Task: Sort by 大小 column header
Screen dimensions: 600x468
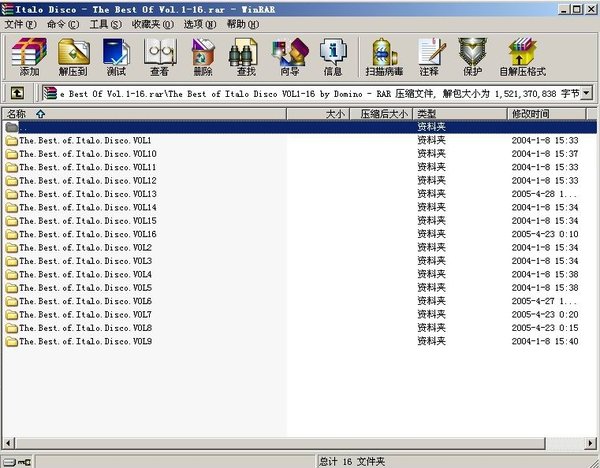Action: pyautogui.click(x=318, y=114)
